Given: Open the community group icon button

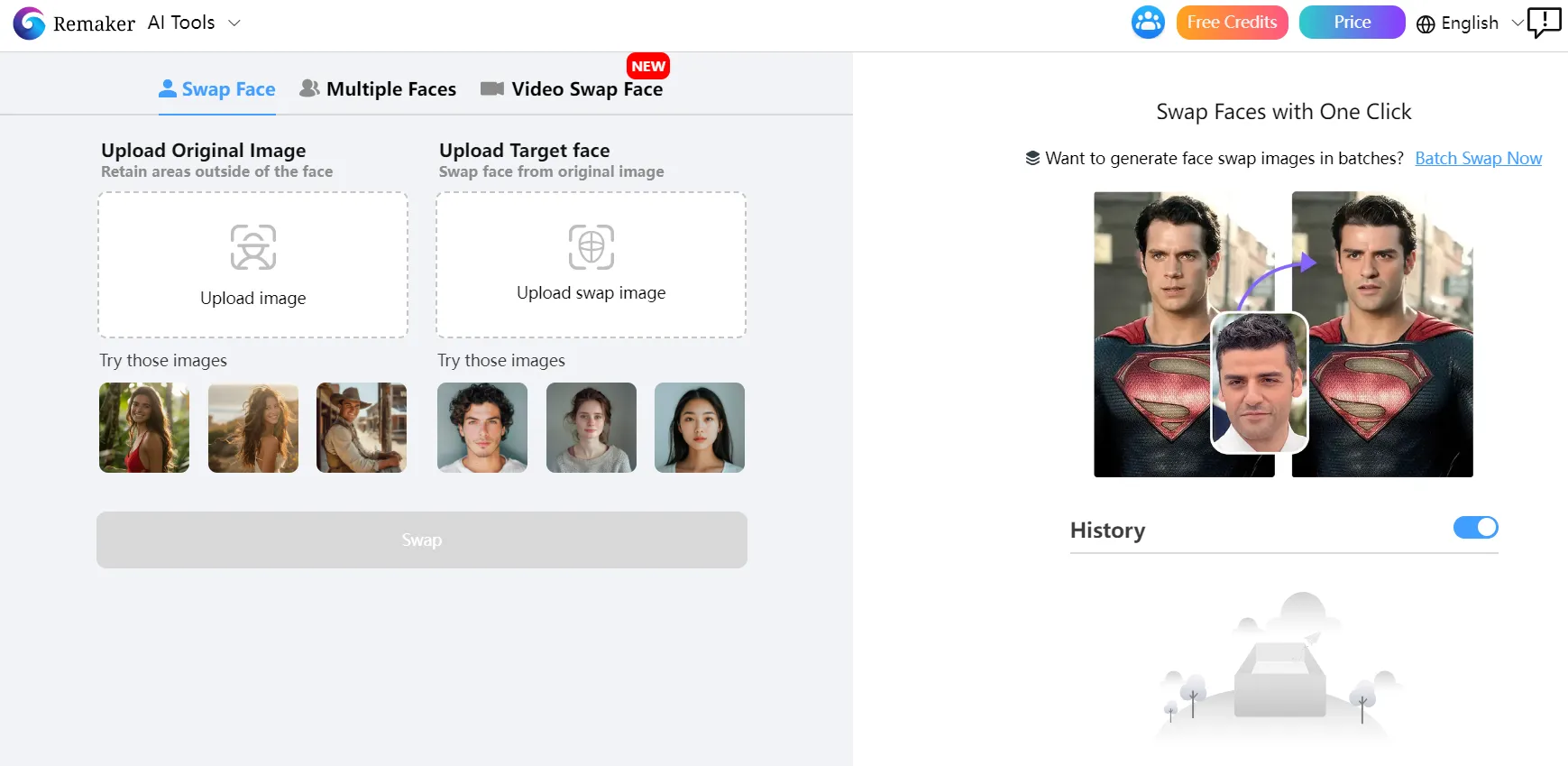Looking at the screenshot, I should click(x=1148, y=23).
